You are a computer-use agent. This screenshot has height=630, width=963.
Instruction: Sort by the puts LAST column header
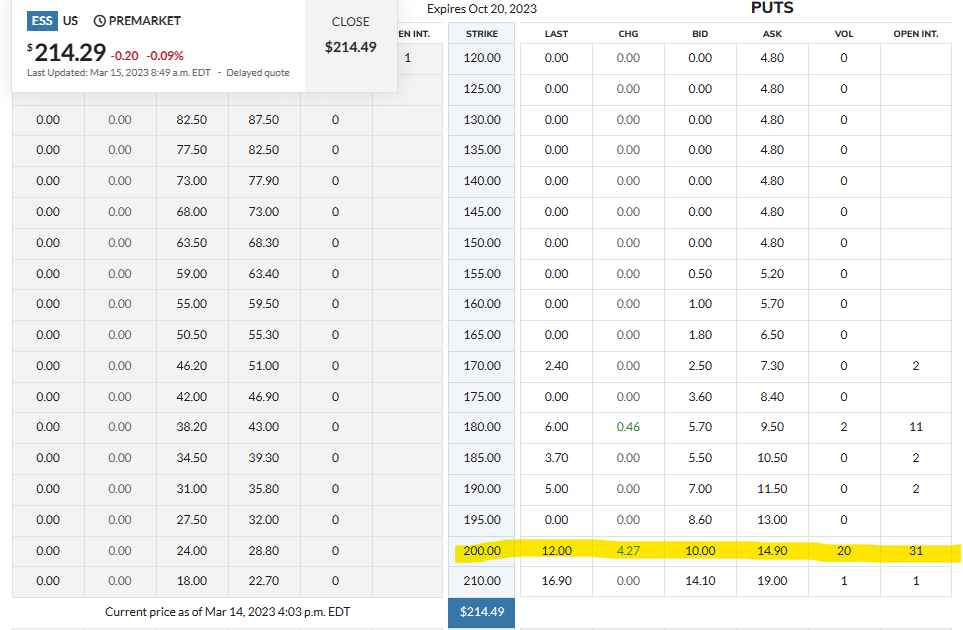(556, 33)
